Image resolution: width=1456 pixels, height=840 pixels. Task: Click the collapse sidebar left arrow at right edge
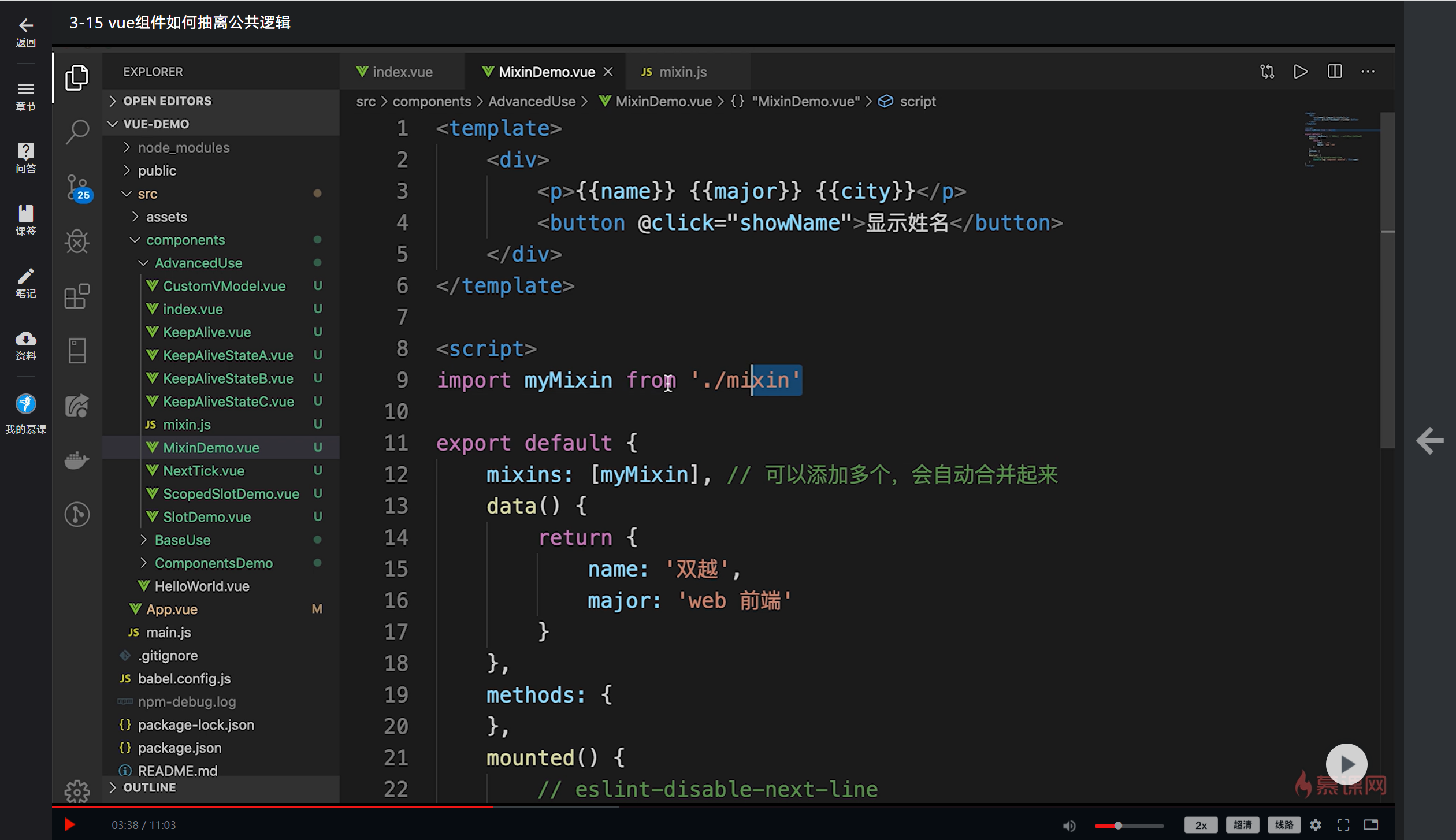[x=1429, y=441]
